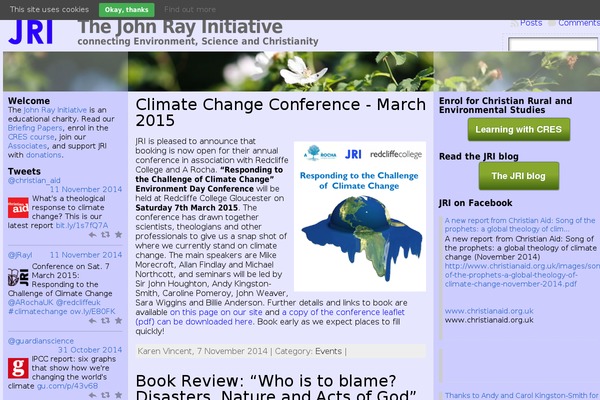Screen dimensions: 600x400
Task: Click the JRI on Facebook heading
Action: pos(476,203)
